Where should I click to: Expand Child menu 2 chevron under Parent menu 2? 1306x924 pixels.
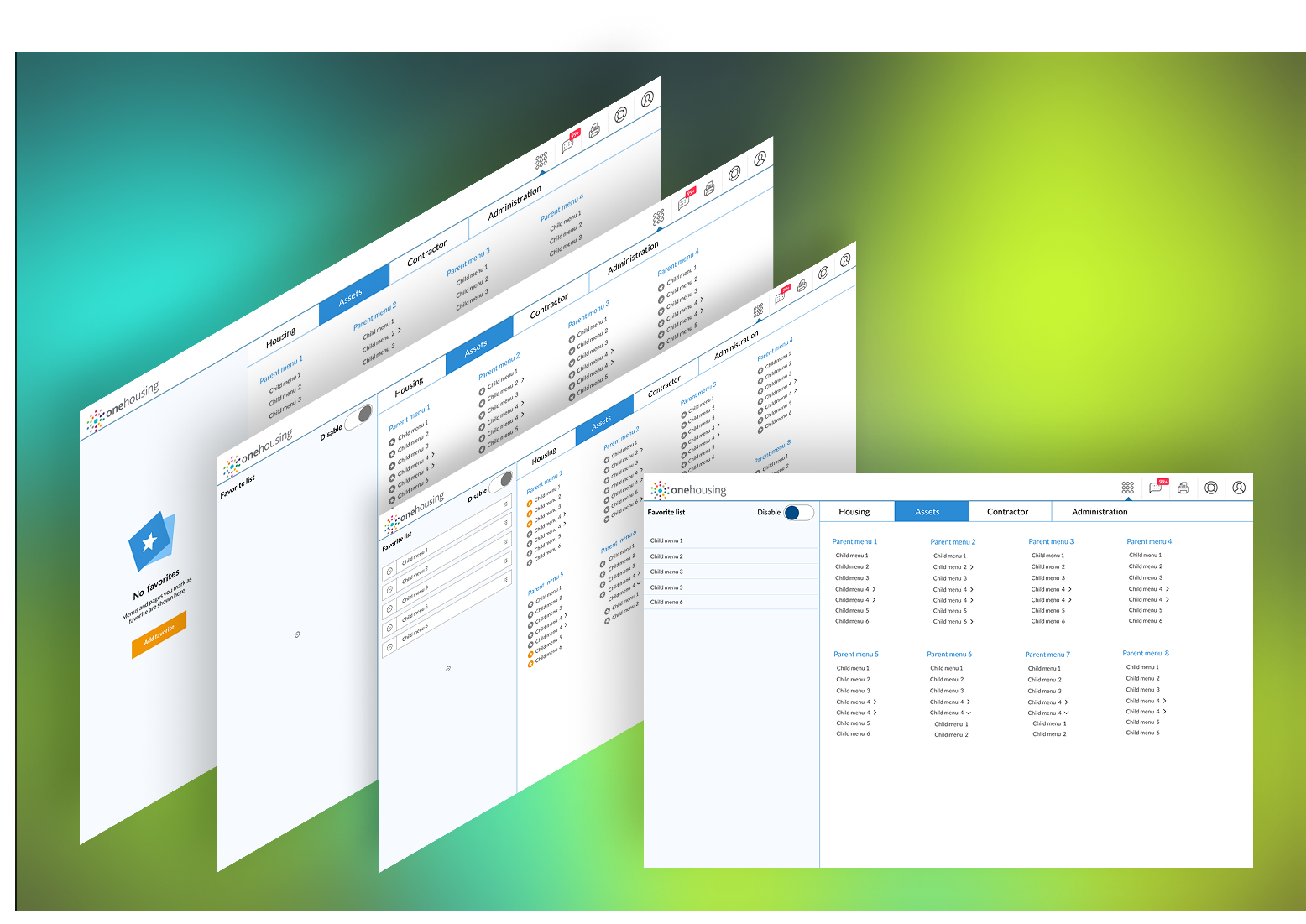[x=972, y=567]
